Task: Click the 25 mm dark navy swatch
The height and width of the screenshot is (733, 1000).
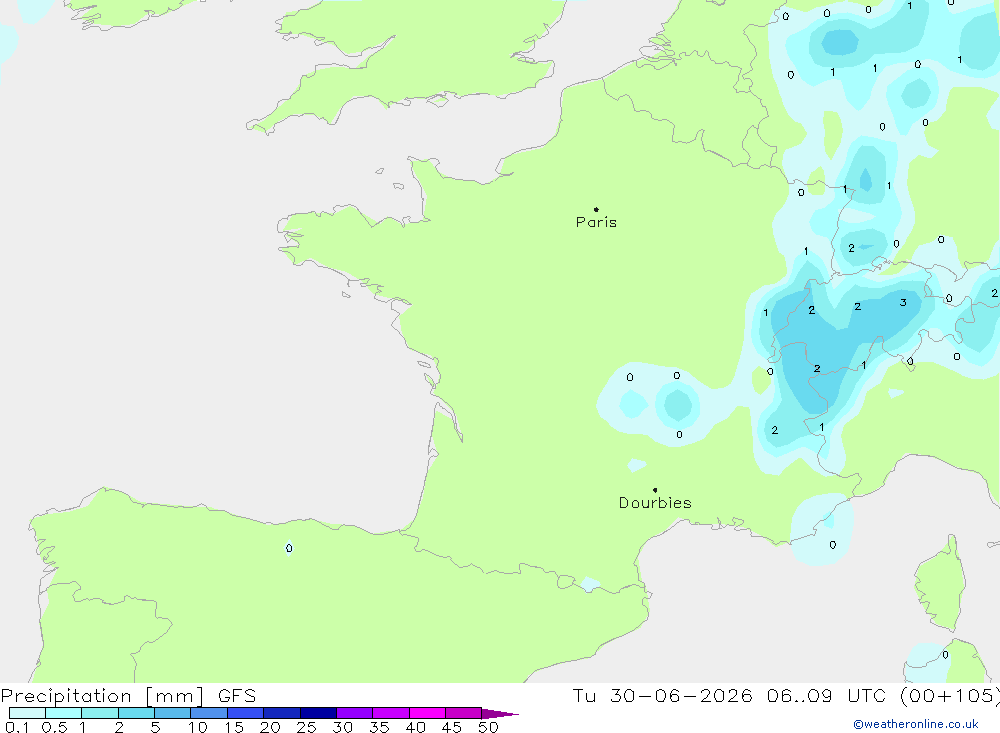Action: pos(318,713)
